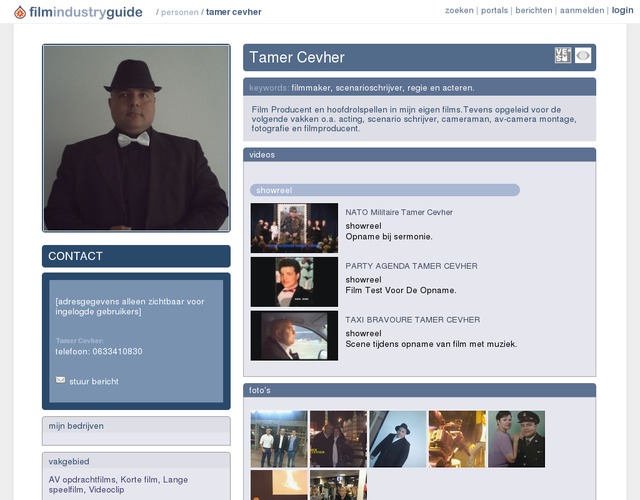Go to portals in top navigation
640x500 pixels.
494,10
